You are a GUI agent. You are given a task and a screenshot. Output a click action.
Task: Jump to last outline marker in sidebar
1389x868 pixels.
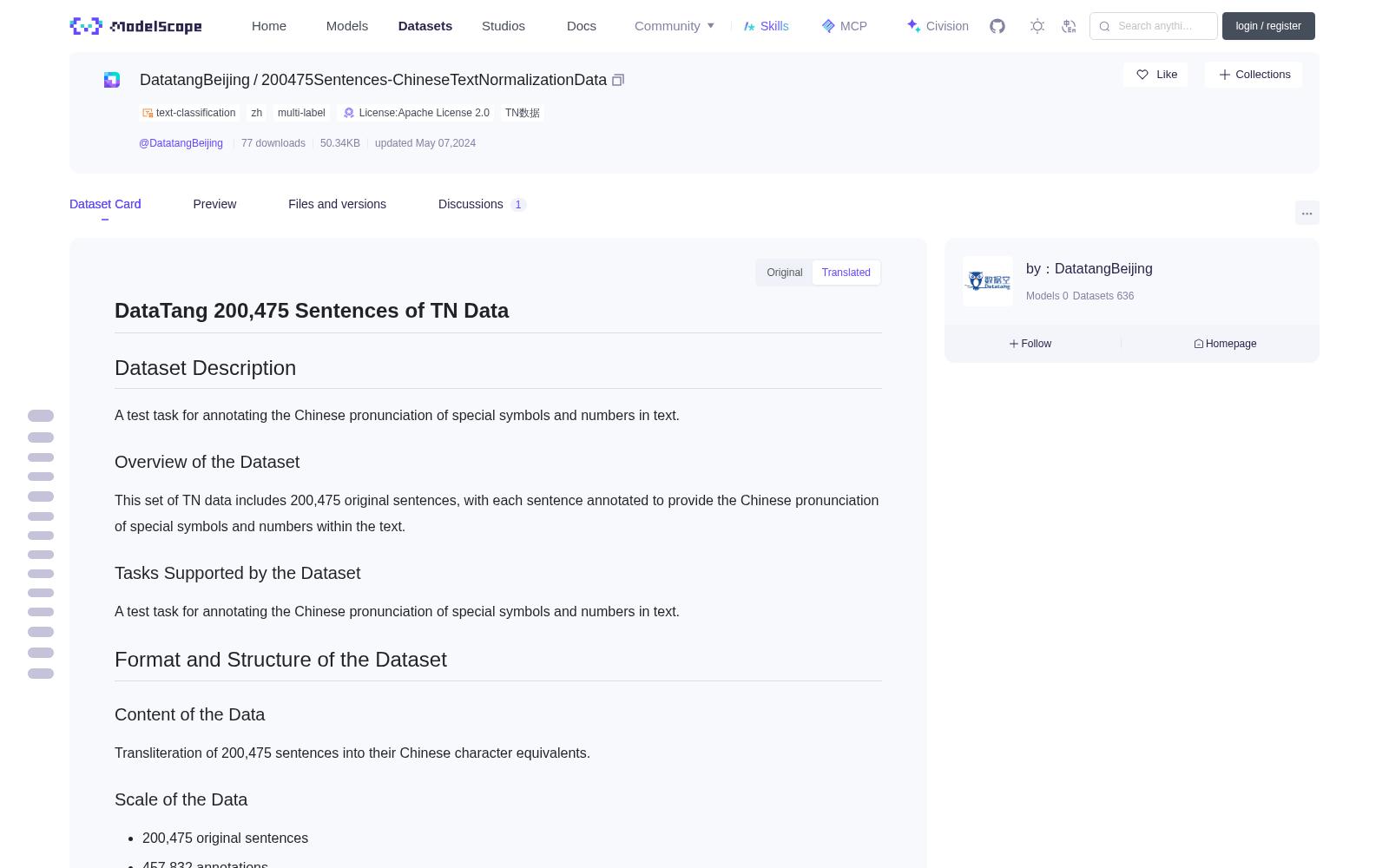coord(41,674)
